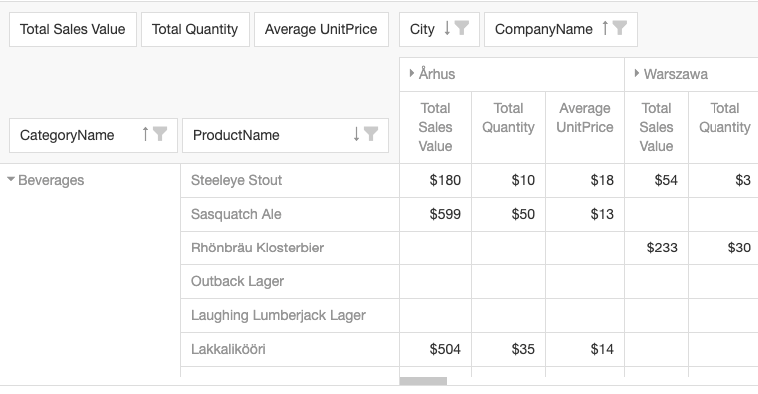The height and width of the screenshot is (394, 758).
Task: Click the Total Sales Value field button
Action: click(x=73, y=29)
